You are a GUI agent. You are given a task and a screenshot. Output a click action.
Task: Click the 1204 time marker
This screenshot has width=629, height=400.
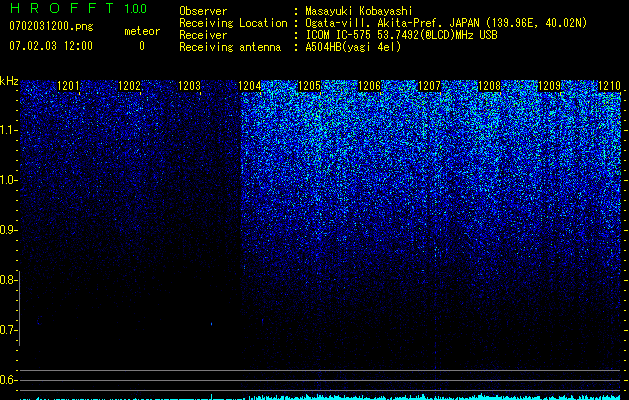(250, 86)
